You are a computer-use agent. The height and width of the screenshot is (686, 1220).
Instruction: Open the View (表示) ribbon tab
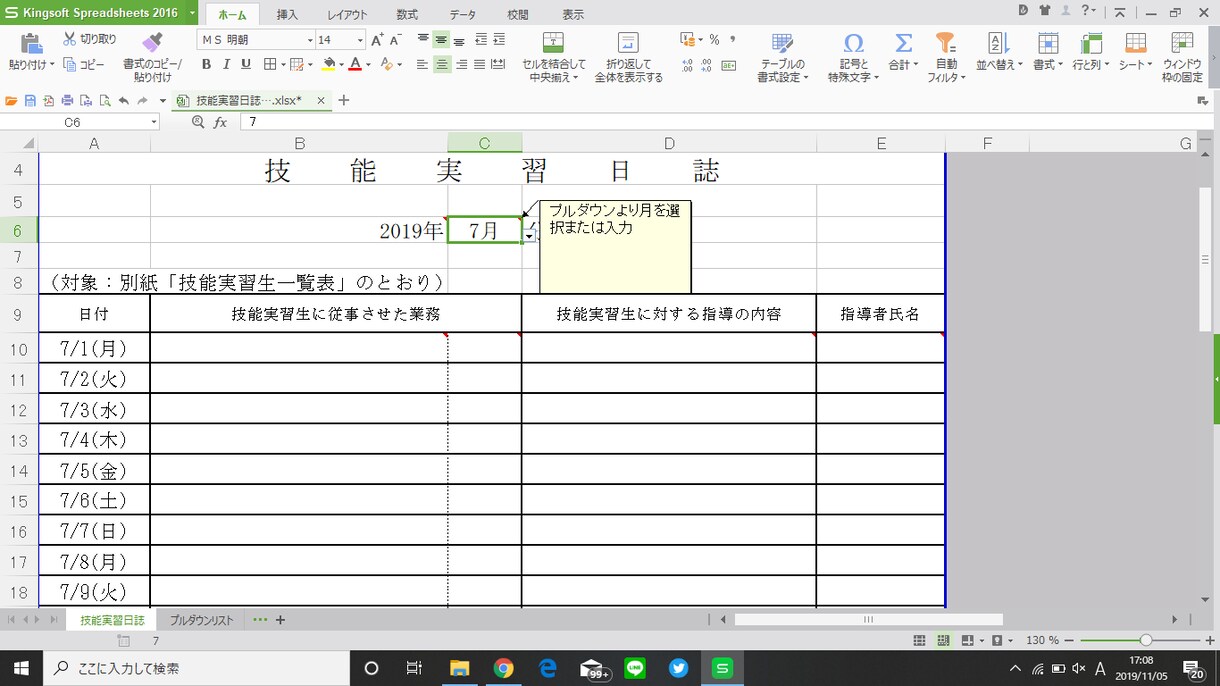(573, 15)
